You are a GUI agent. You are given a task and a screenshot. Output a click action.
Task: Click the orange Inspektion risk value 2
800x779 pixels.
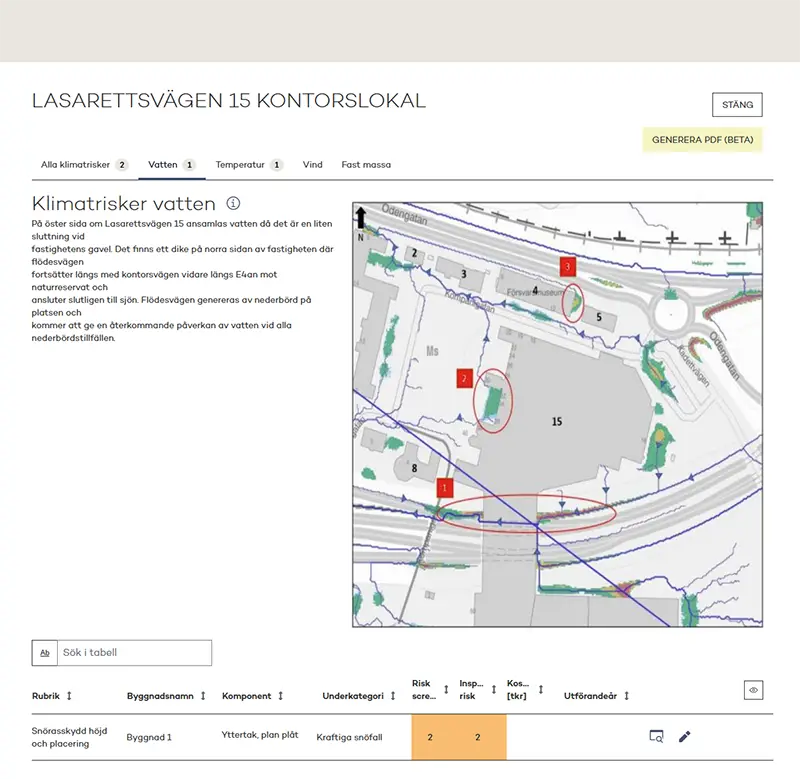478,737
